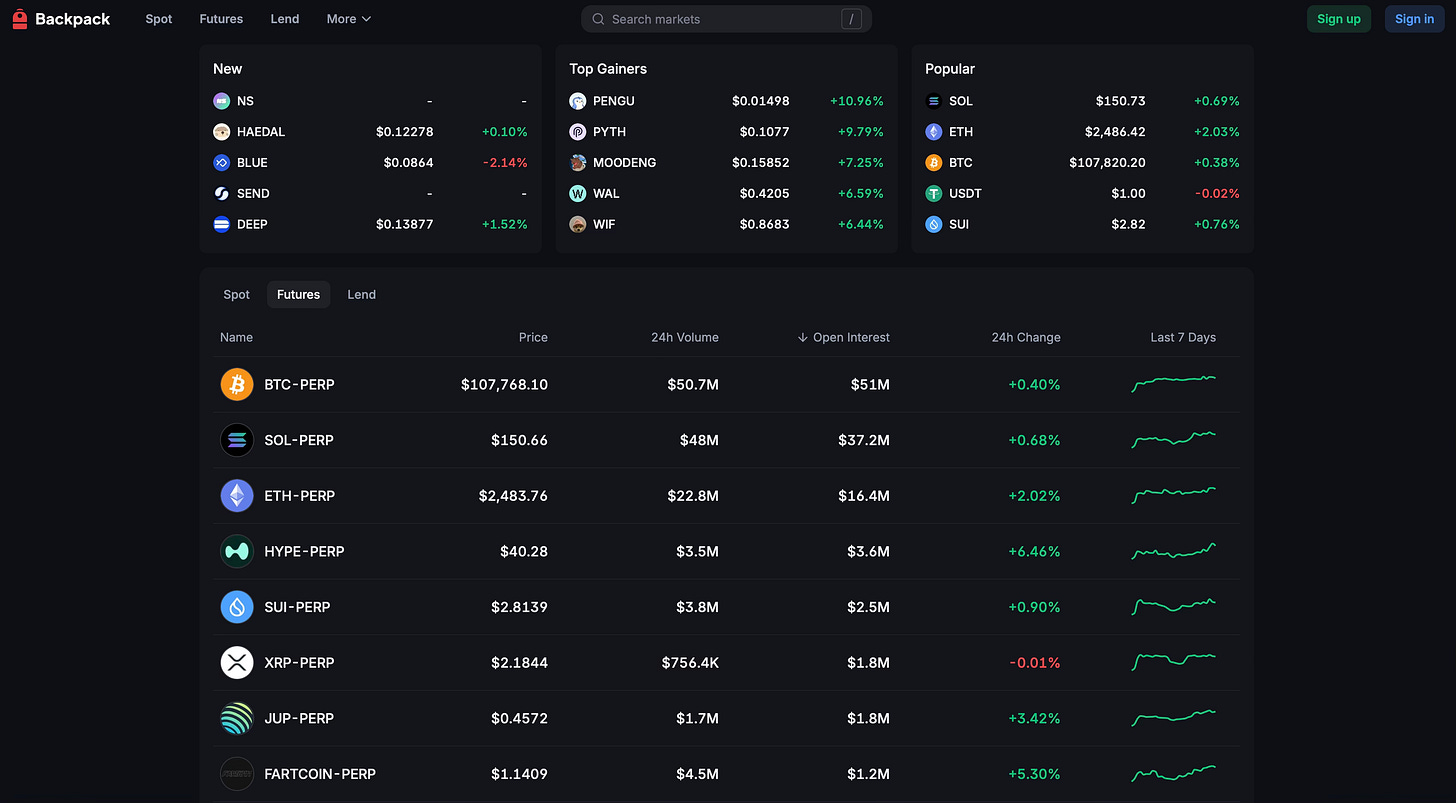Click the HYPE-PERP row icon
1456x803 pixels.
pyautogui.click(x=237, y=552)
